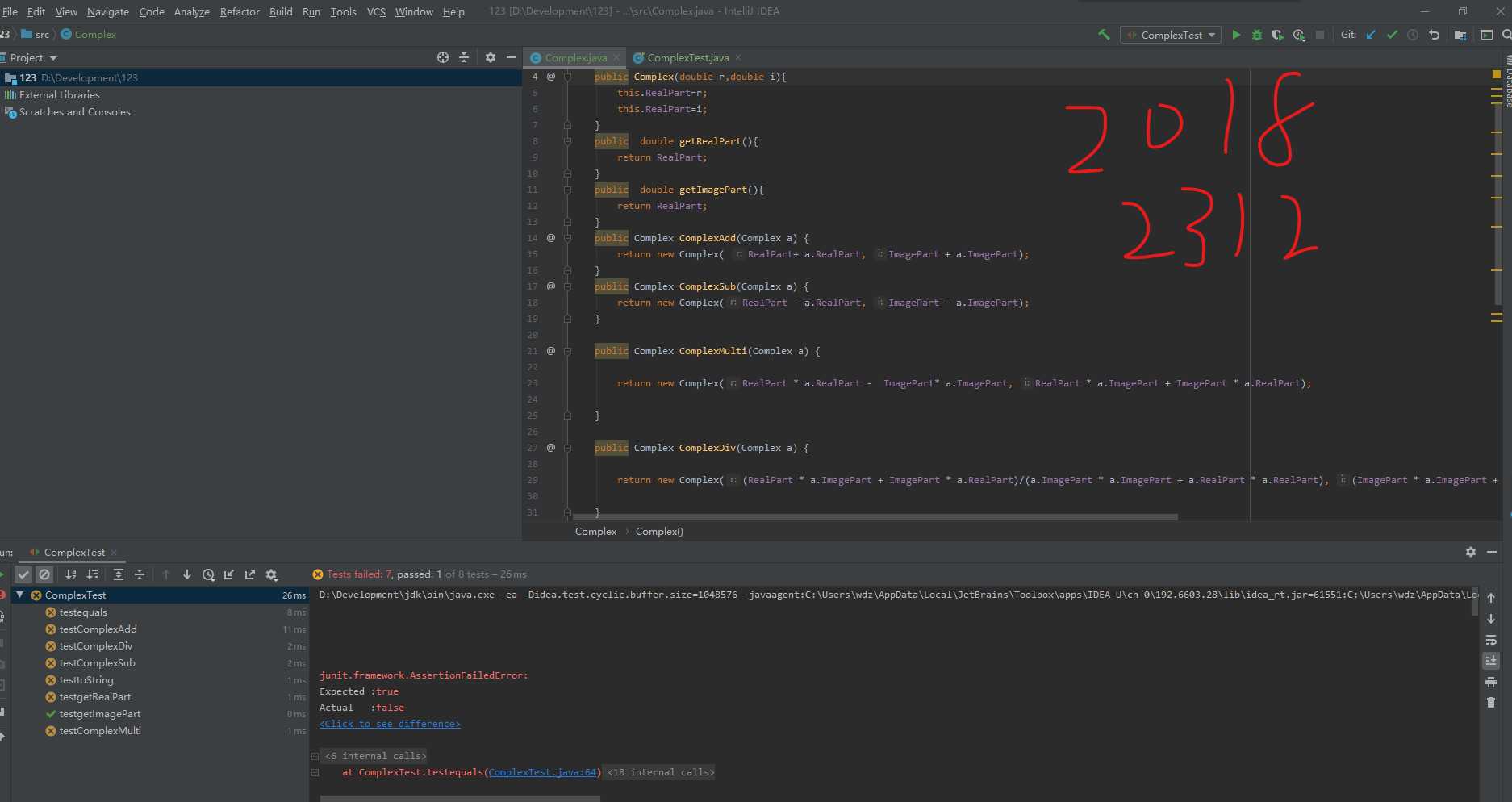Collapse the getRealPart method fold marker
Screen dimensions: 1512x802
click(567, 141)
